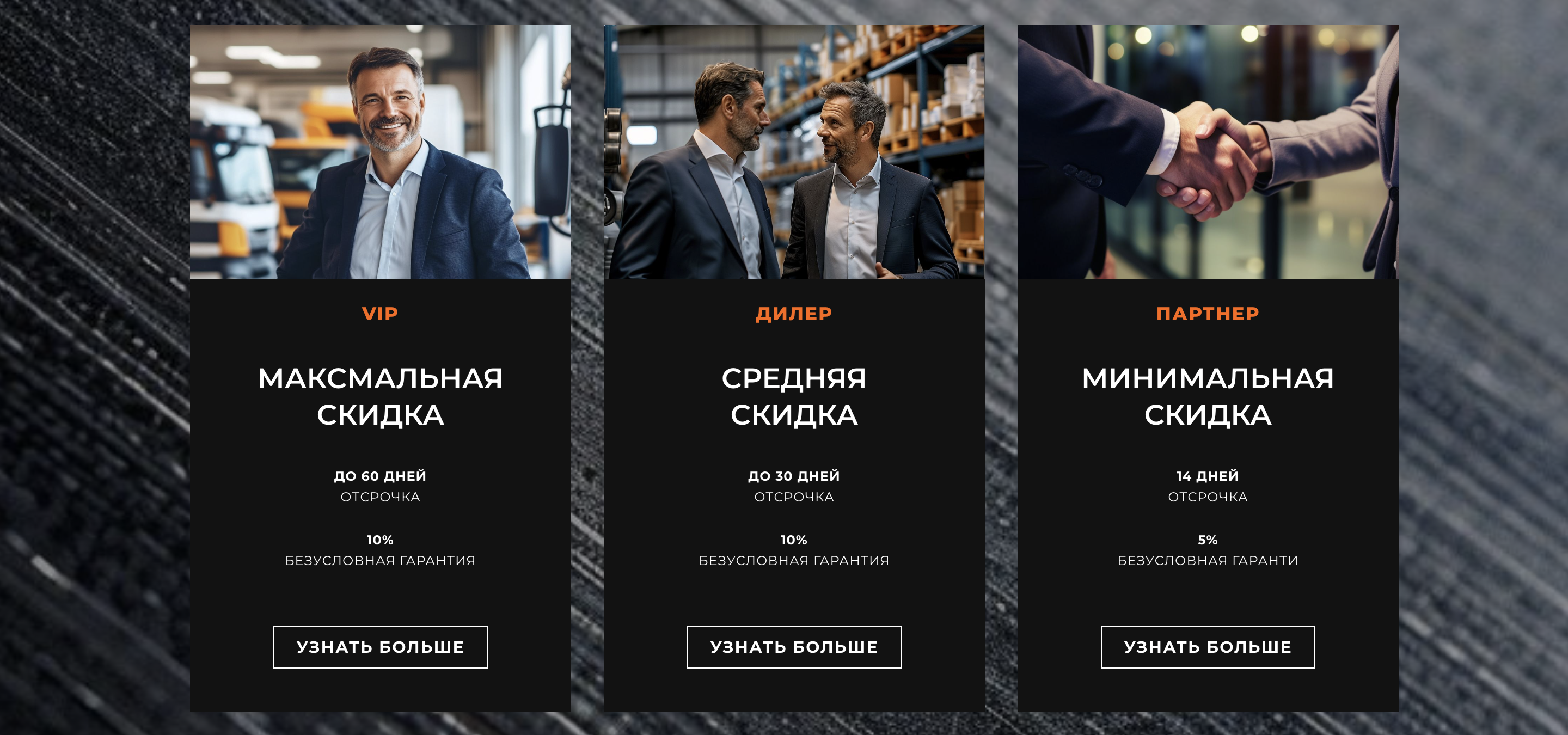This screenshot has height=735, width=1568.
Task: Click the МИНИМАЛЬНАЯ СКИДКА heading
Action: 1208,397
